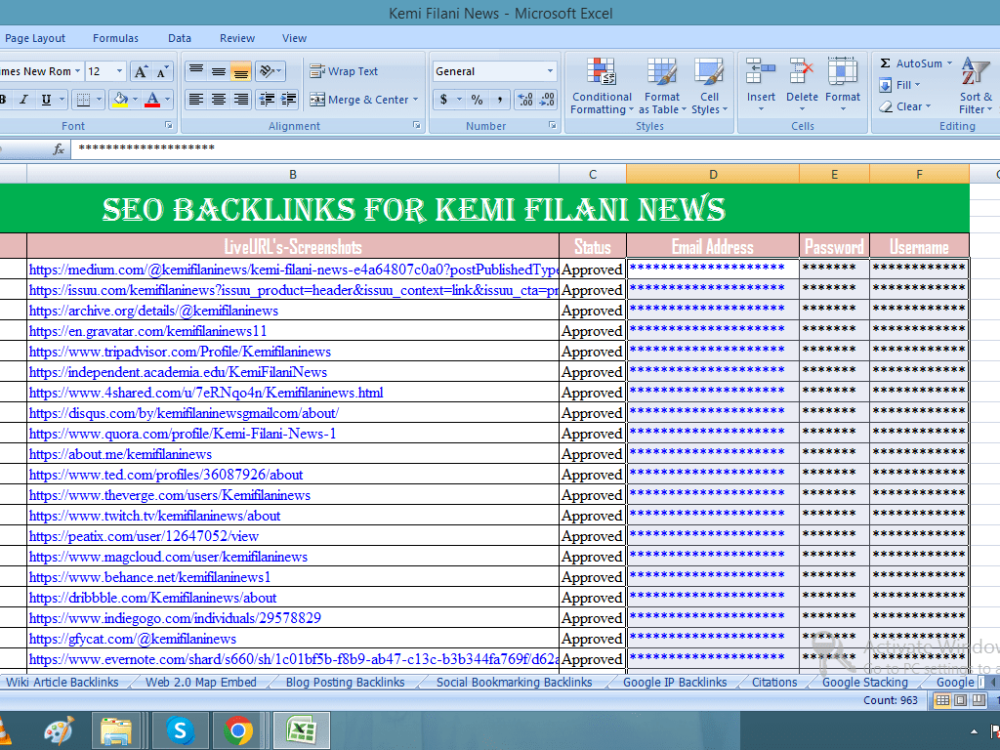Open font color dropdown arrow
1000x750 pixels.
click(x=167, y=99)
